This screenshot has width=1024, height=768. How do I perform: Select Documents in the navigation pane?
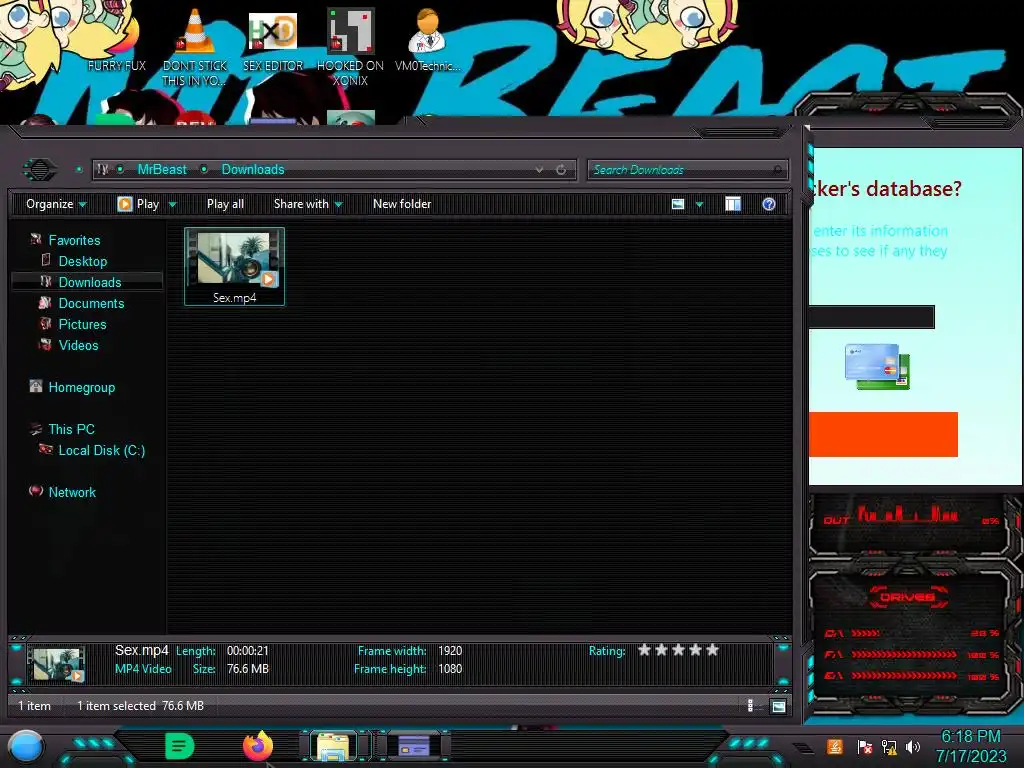pyautogui.click(x=91, y=303)
